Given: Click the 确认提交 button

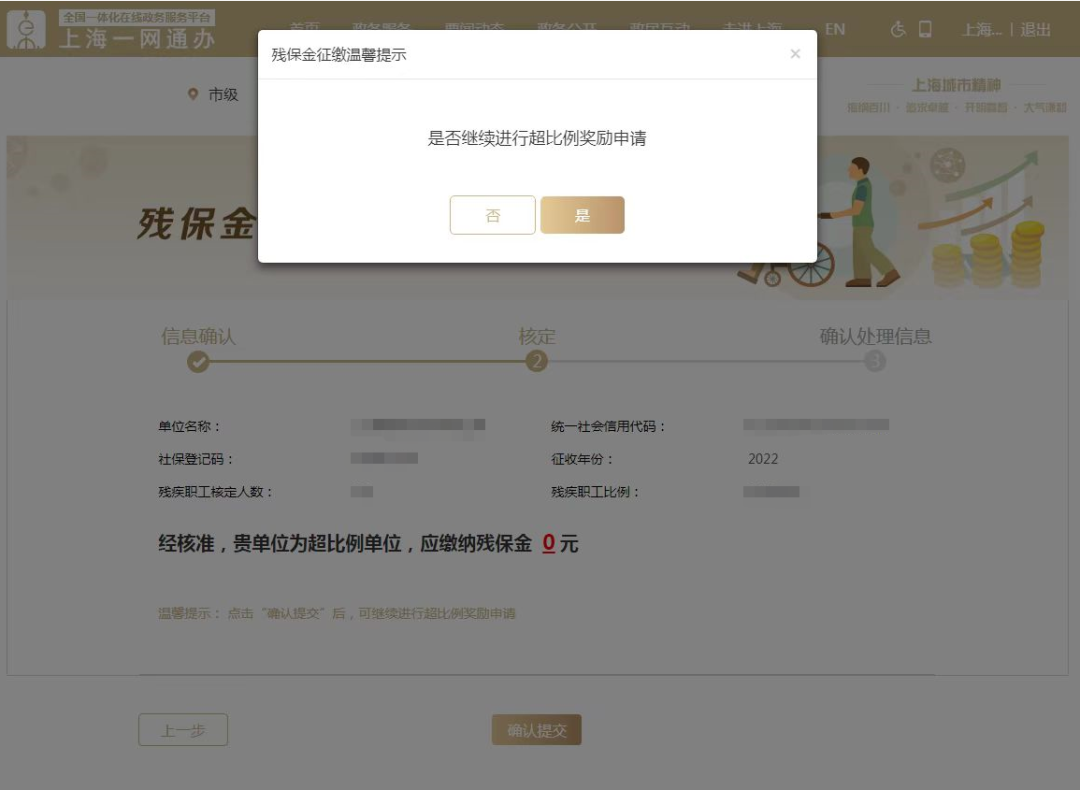Looking at the screenshot, I should (537, 730).
